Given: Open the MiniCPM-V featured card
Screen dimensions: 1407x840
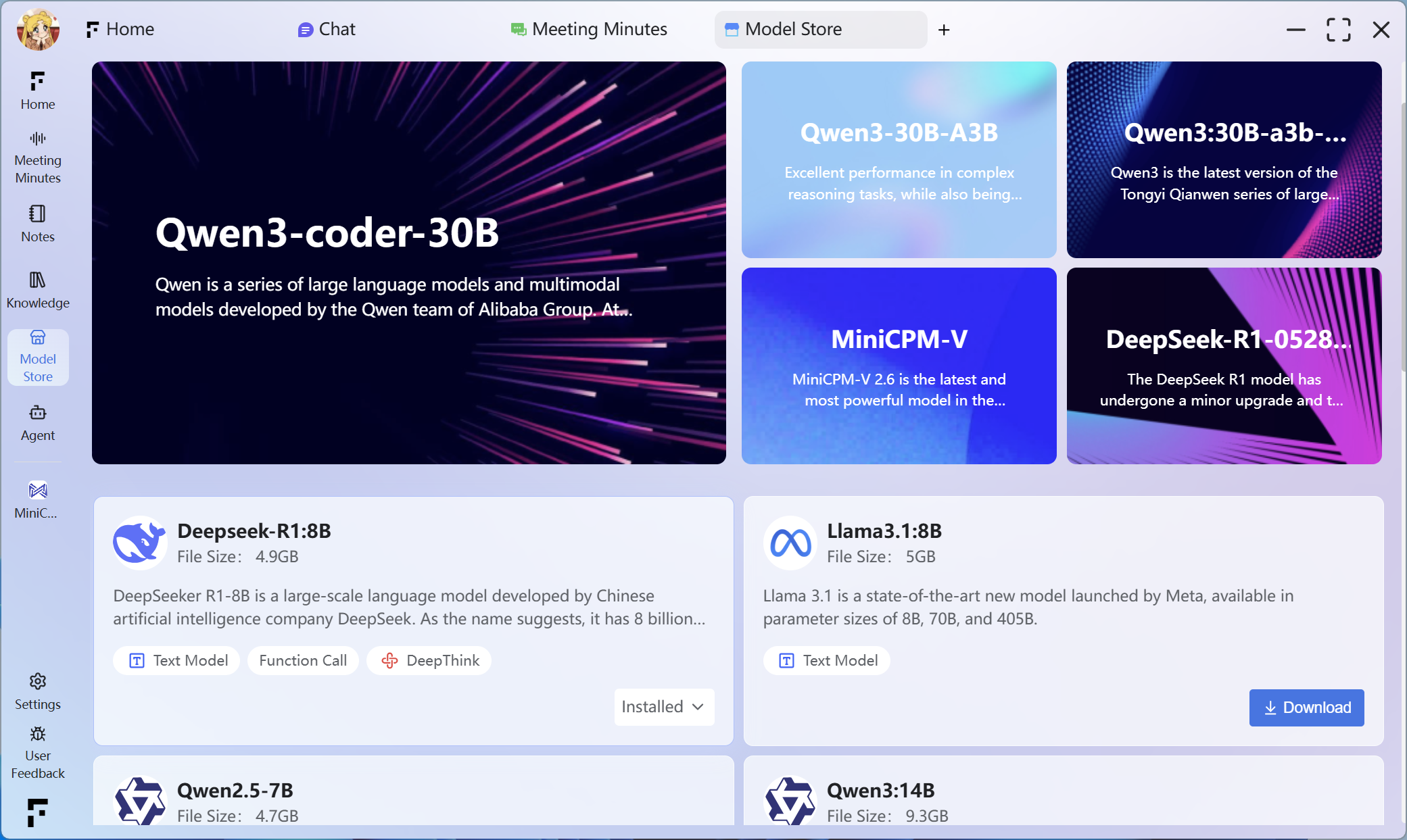Looking at the screenshot, I should (x=899, y=366).
